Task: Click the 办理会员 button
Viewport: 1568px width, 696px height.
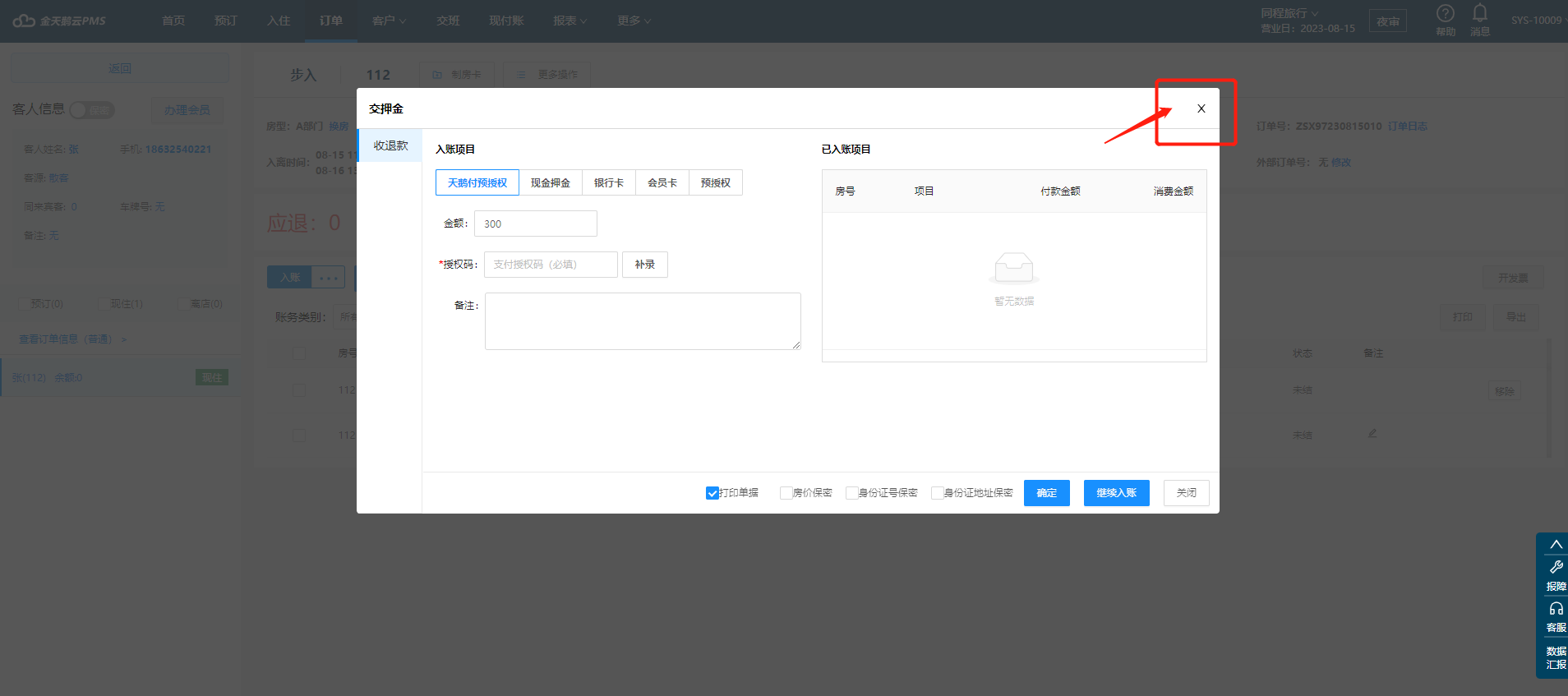Action: pos(187,110)
